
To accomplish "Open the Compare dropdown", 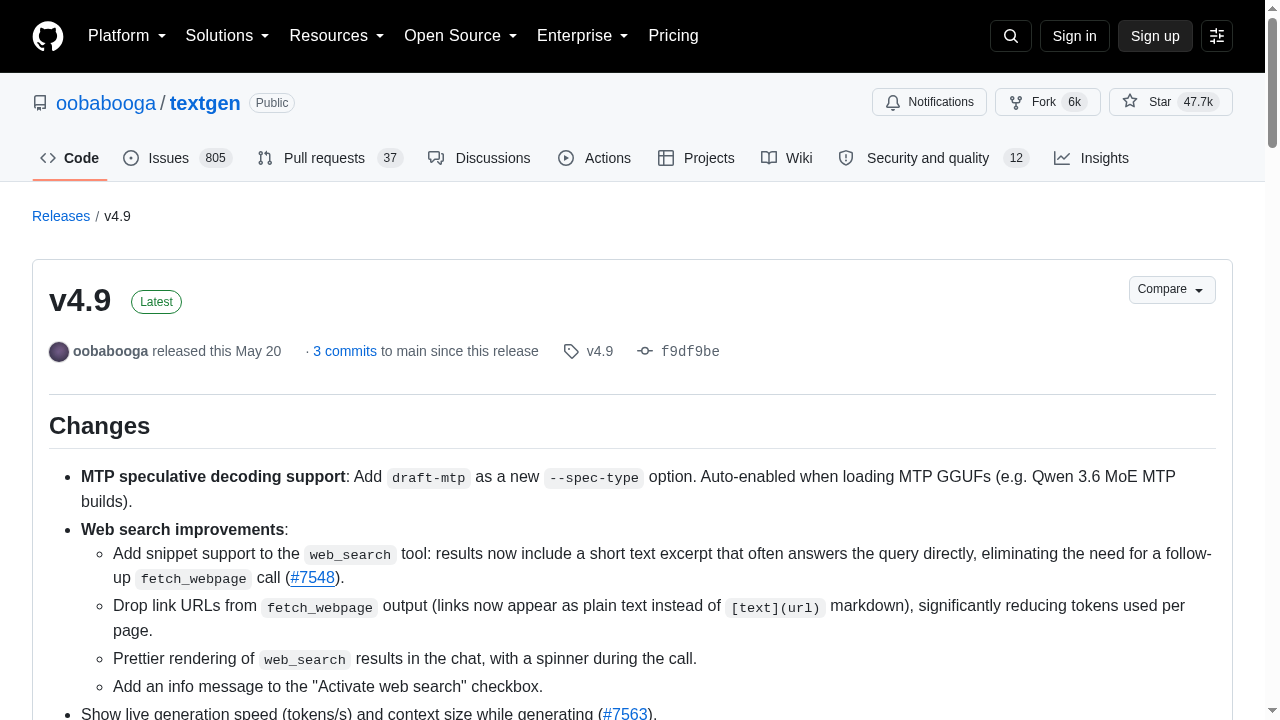I will click(1172, 290).
